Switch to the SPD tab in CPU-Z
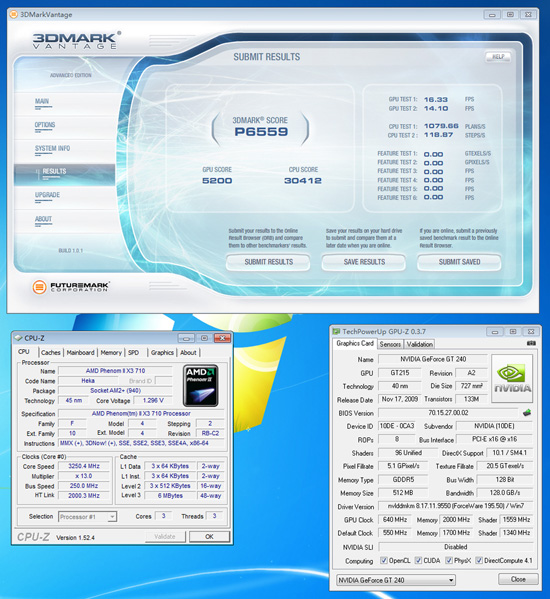Image resolution: width=550 pixels, height=599 pixels. (133, 353)
